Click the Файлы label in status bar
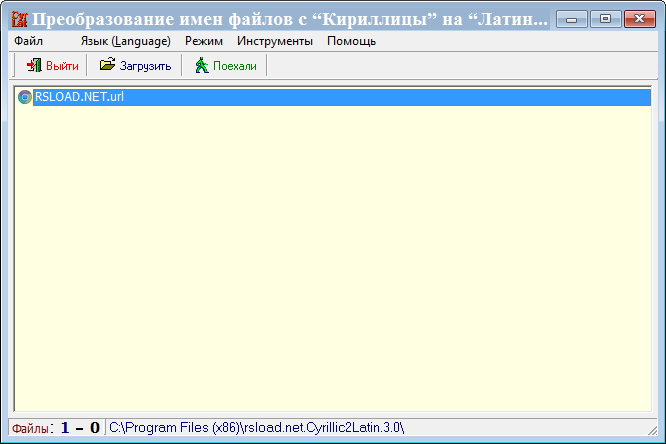666x444 pixels. (30, 428)
